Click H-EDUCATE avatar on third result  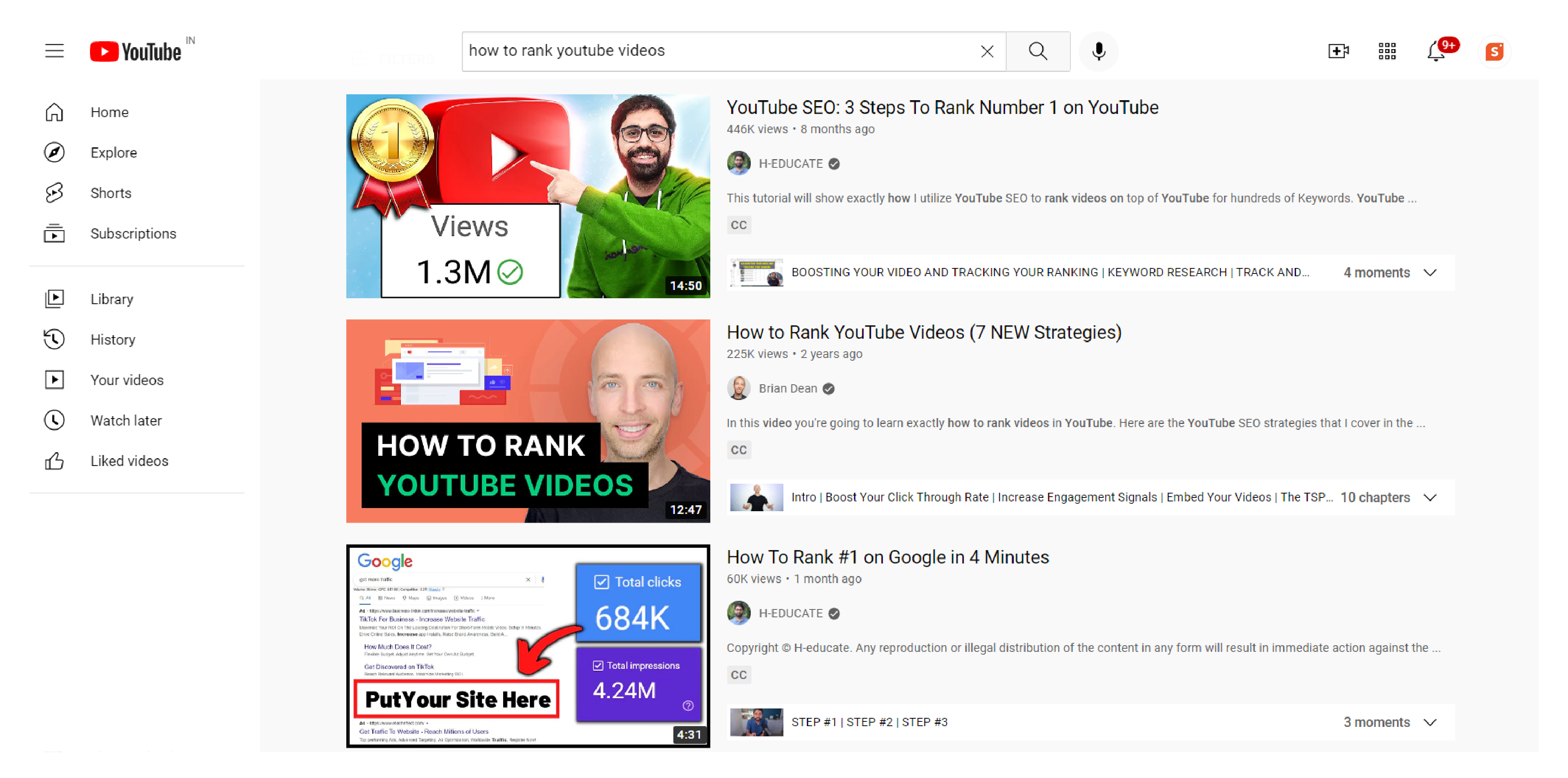(738, 614)
